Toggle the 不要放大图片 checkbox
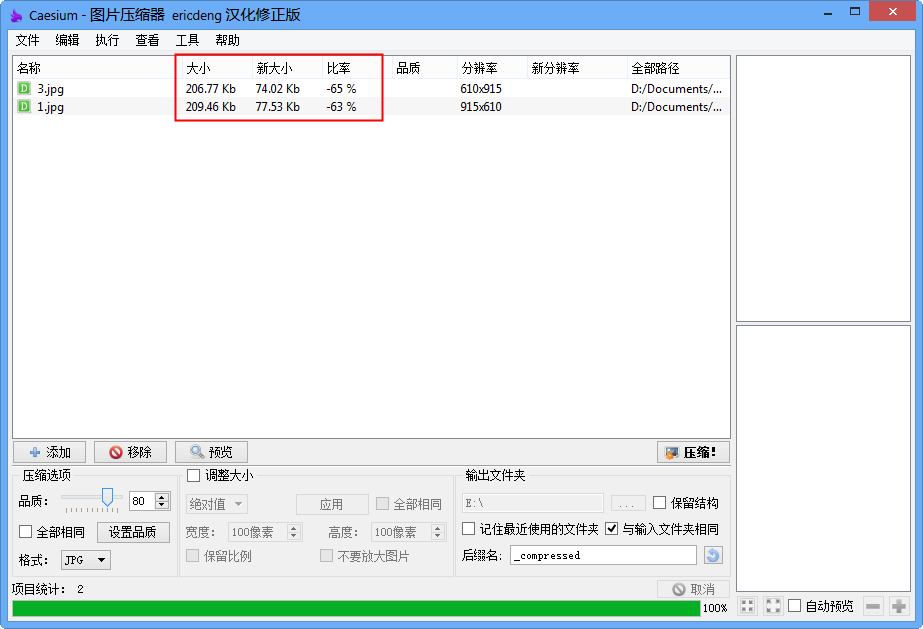This screenshot has width=923, height=629. [x=326, y=555]
